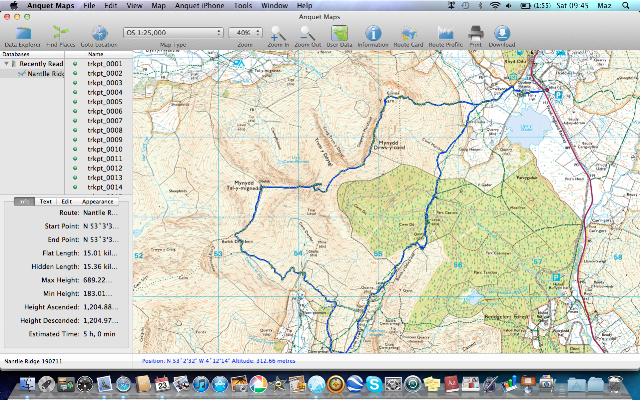Open the Trash in the Dock
The image size is (640, 400).
pos(615,384)
